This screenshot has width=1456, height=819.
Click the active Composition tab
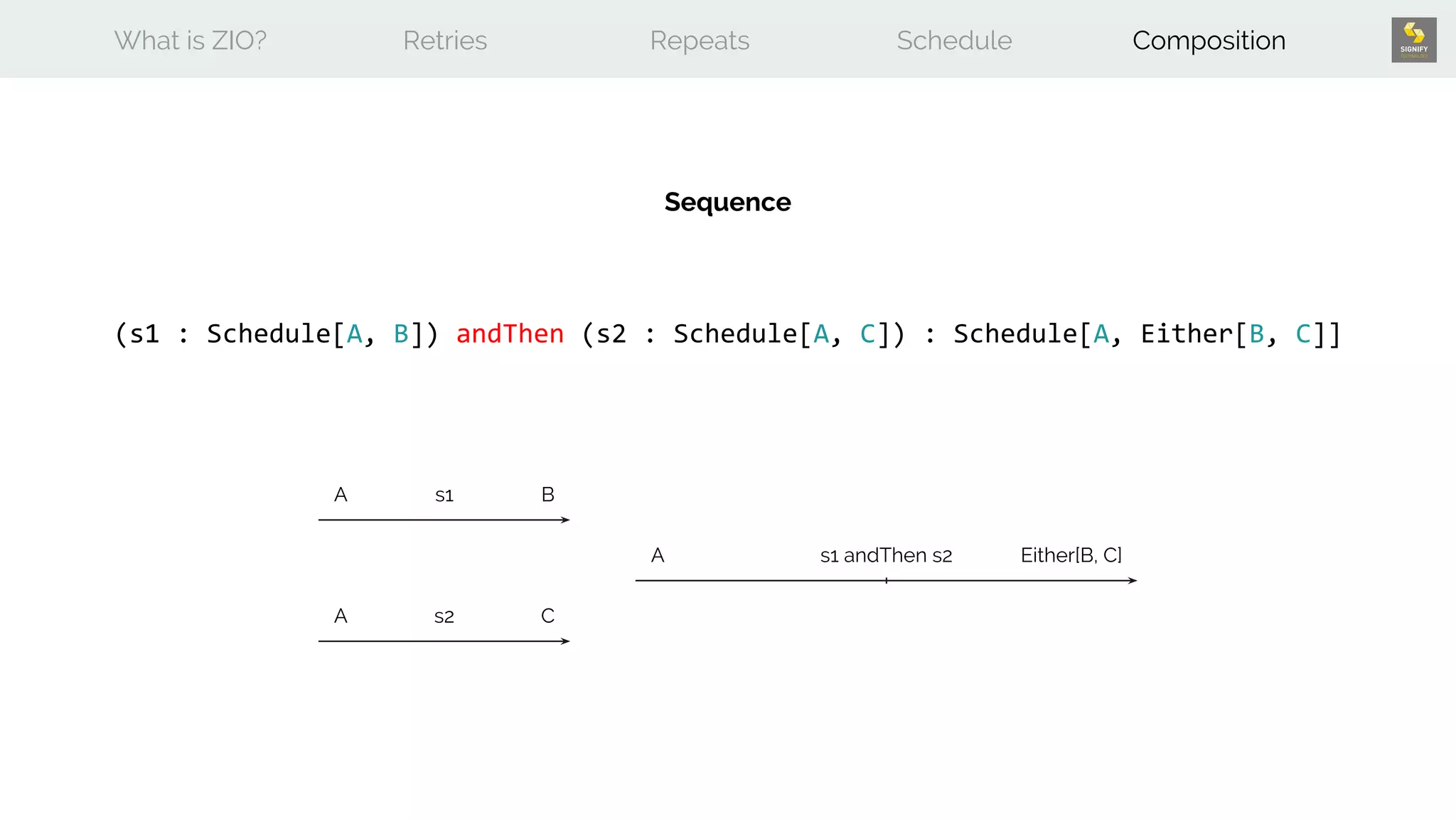[1209, 41]
